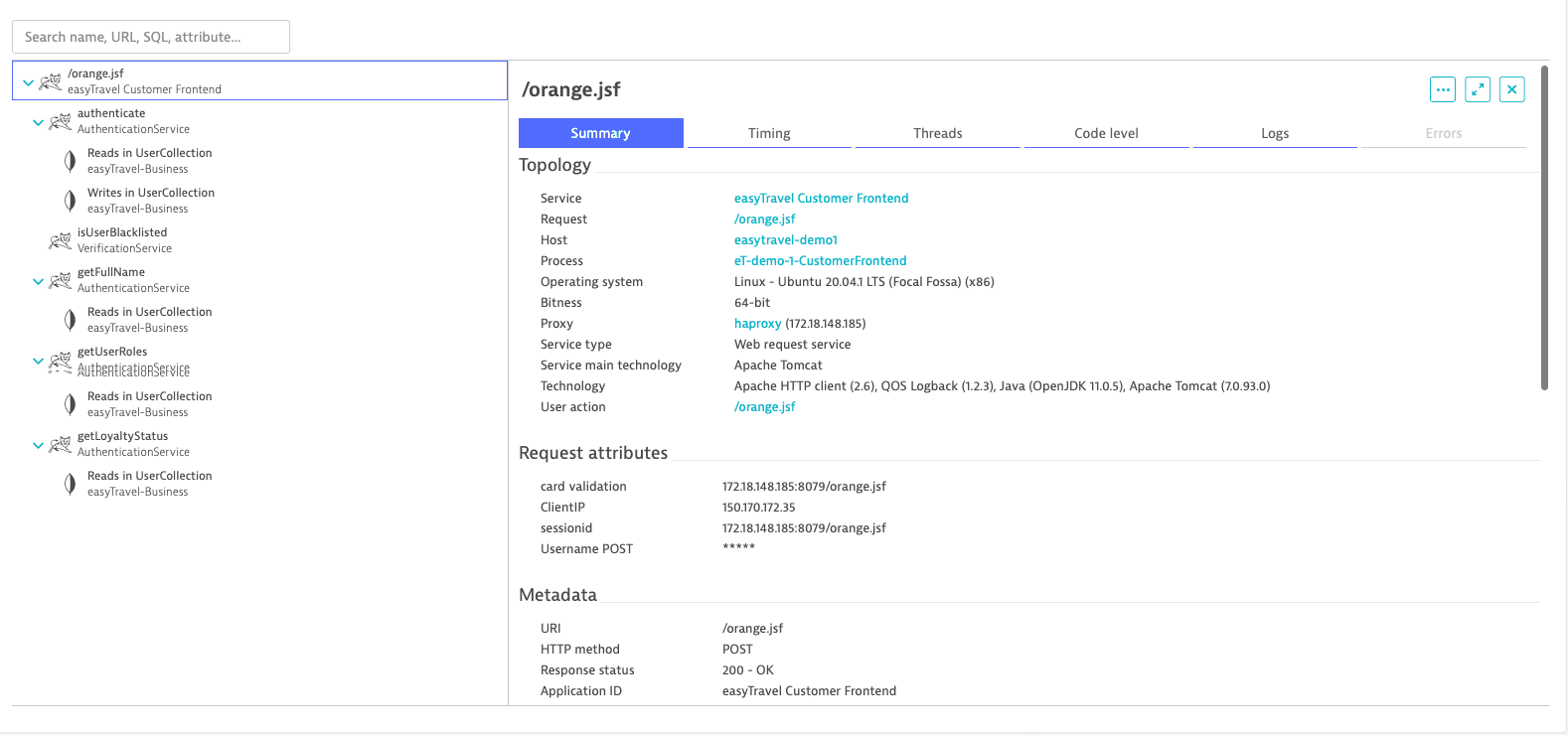
Task: Click the Tomcat icon beside getLoyaltyStatus
Action: 60,444
